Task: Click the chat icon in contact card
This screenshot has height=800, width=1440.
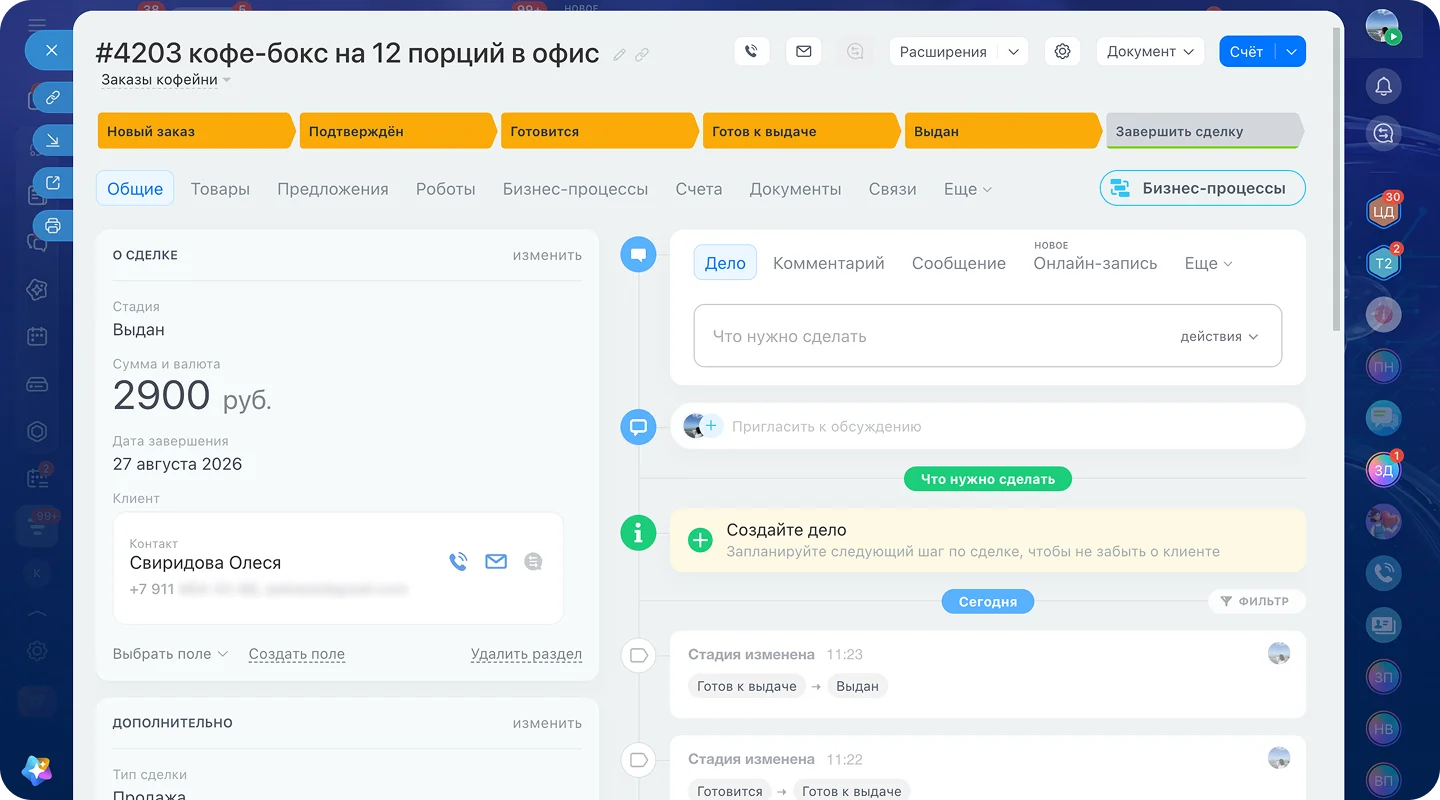Action: point(534,562)
